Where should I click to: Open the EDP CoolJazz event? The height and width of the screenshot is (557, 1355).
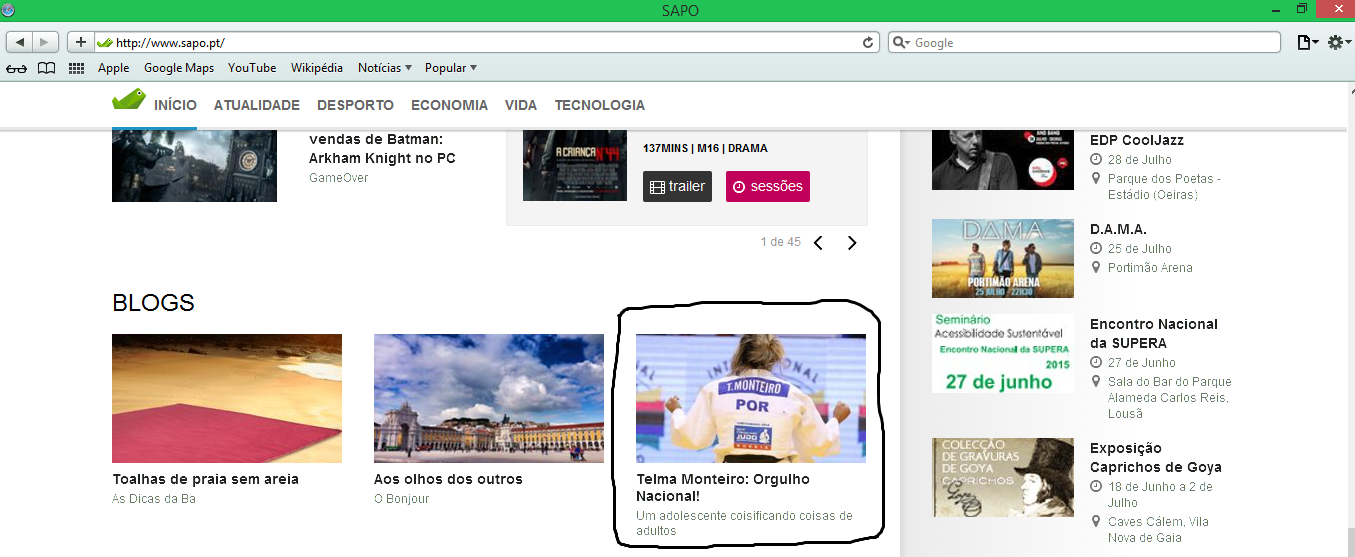1137,140
